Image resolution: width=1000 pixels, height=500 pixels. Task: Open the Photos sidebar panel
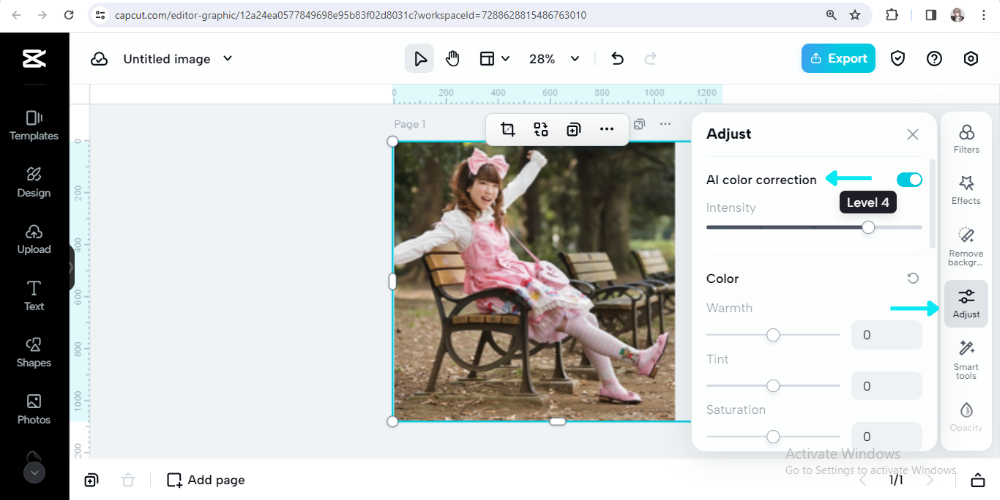point(34,409)
